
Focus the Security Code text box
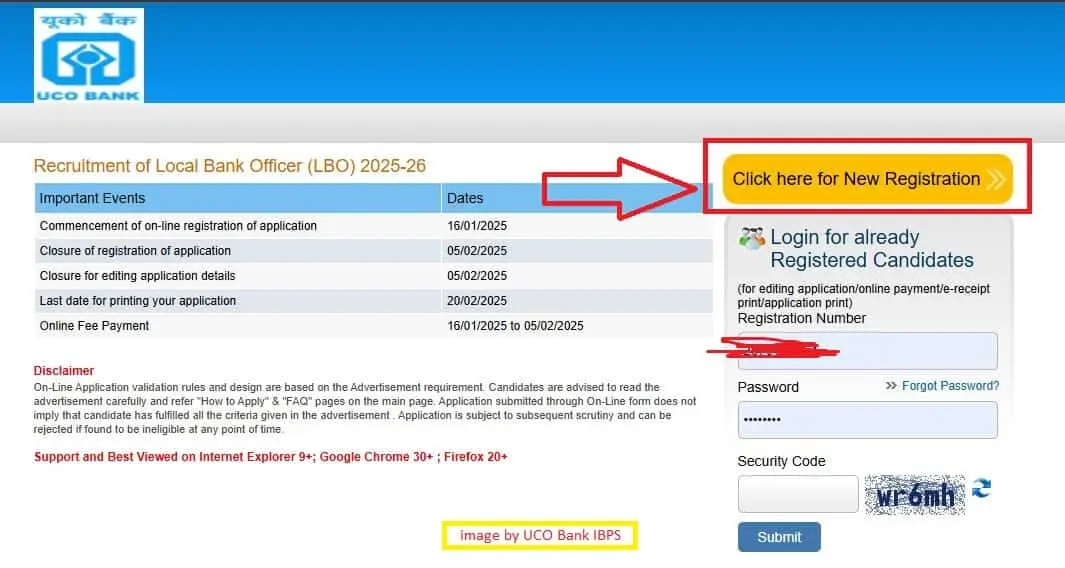798,494
